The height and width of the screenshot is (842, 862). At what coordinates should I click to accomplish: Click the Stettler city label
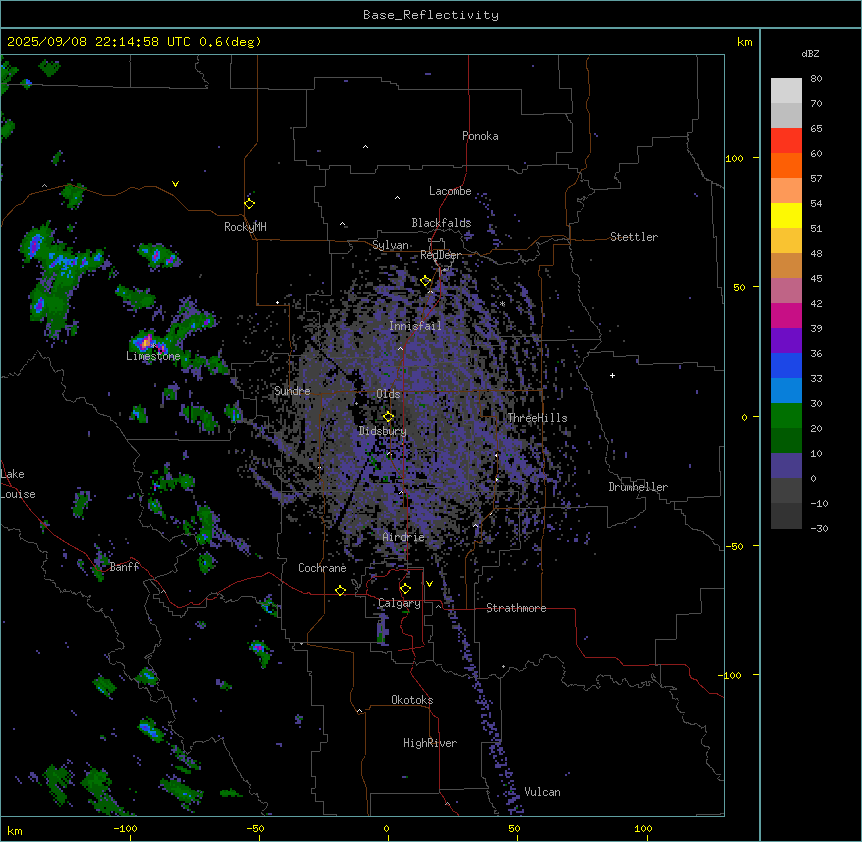click(634, 237)
